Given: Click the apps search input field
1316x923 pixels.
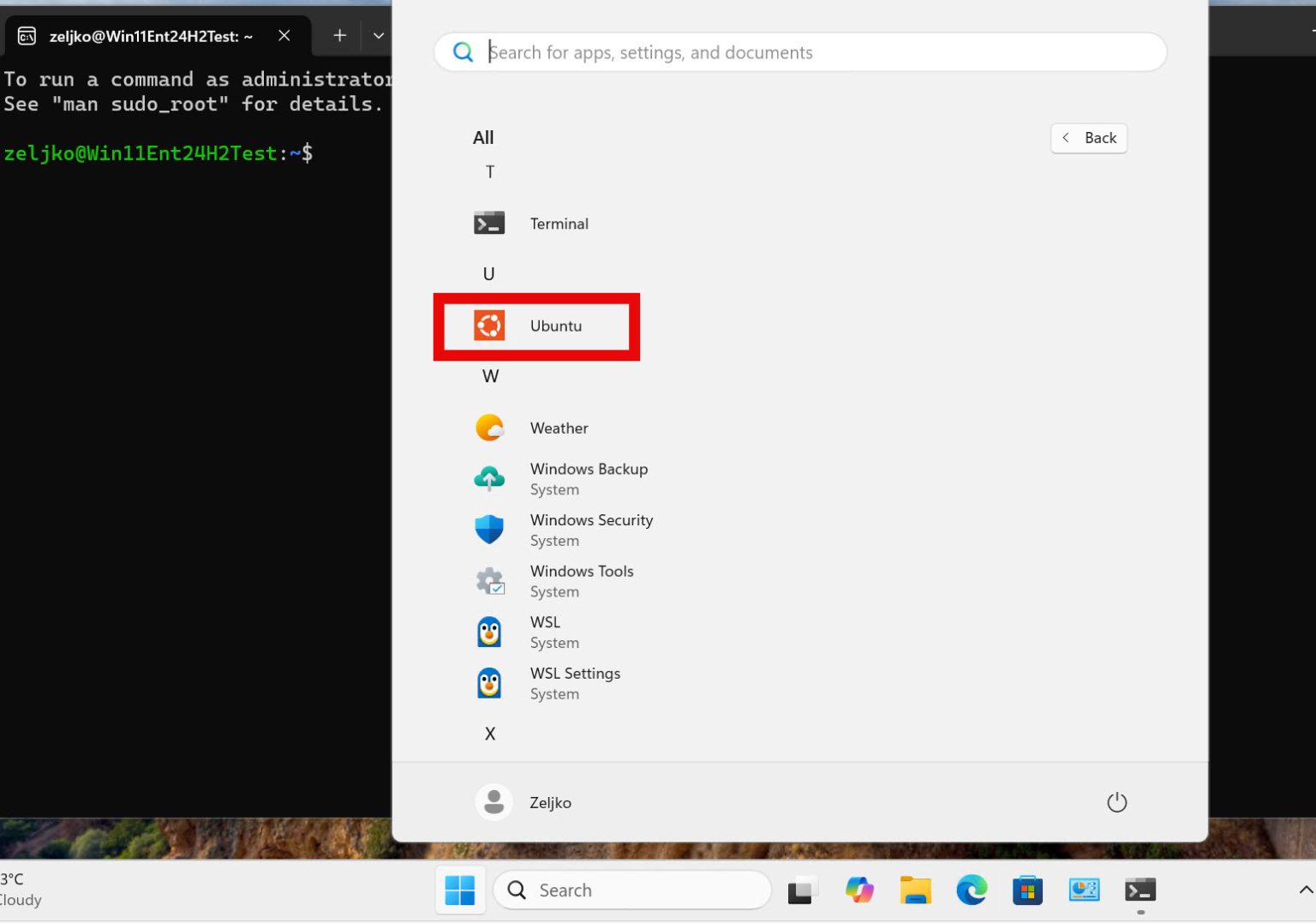Looking at the screenshot, I should tap(797, 51).
